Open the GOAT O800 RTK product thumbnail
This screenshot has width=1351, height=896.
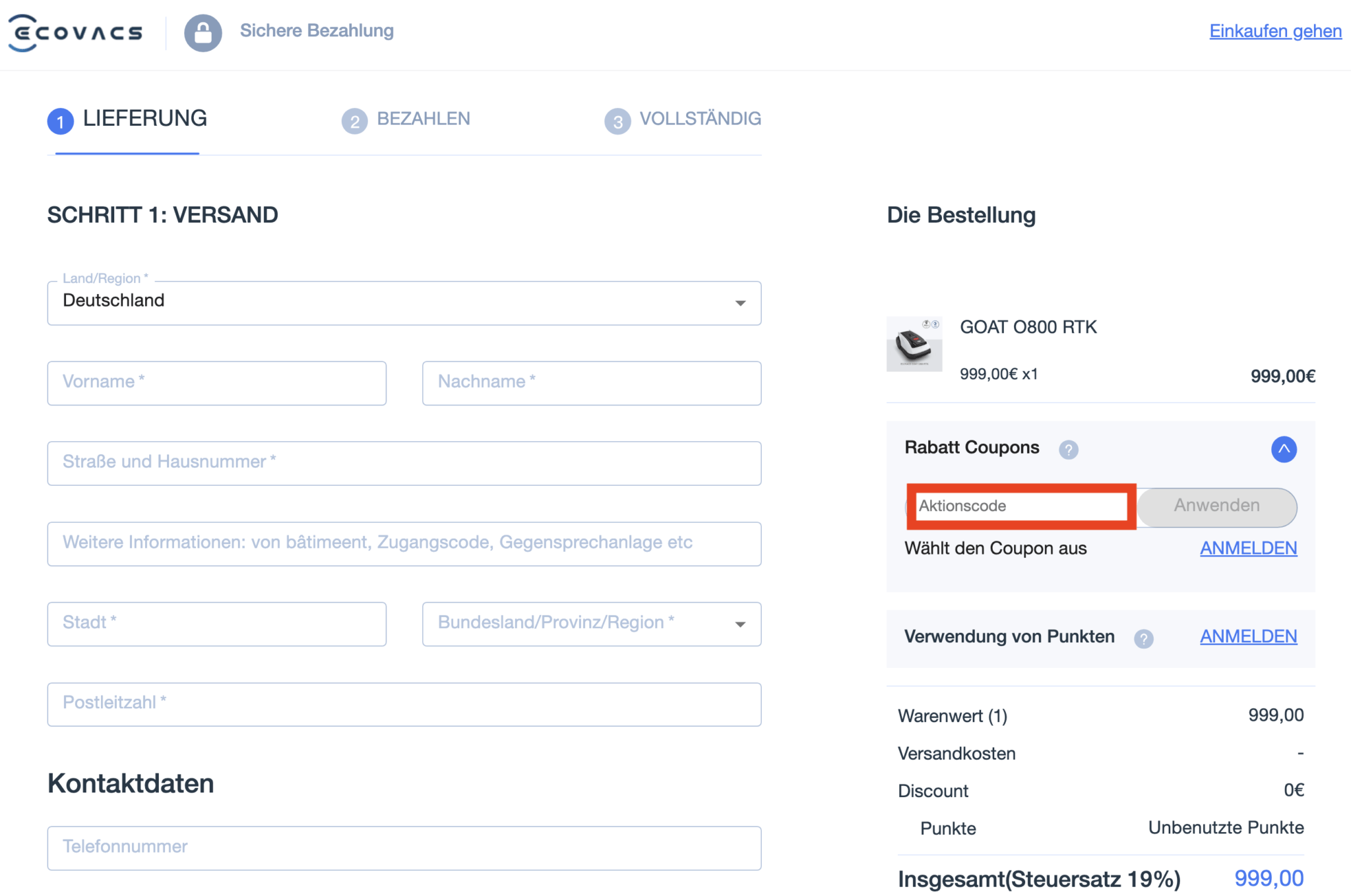point(914,343)
